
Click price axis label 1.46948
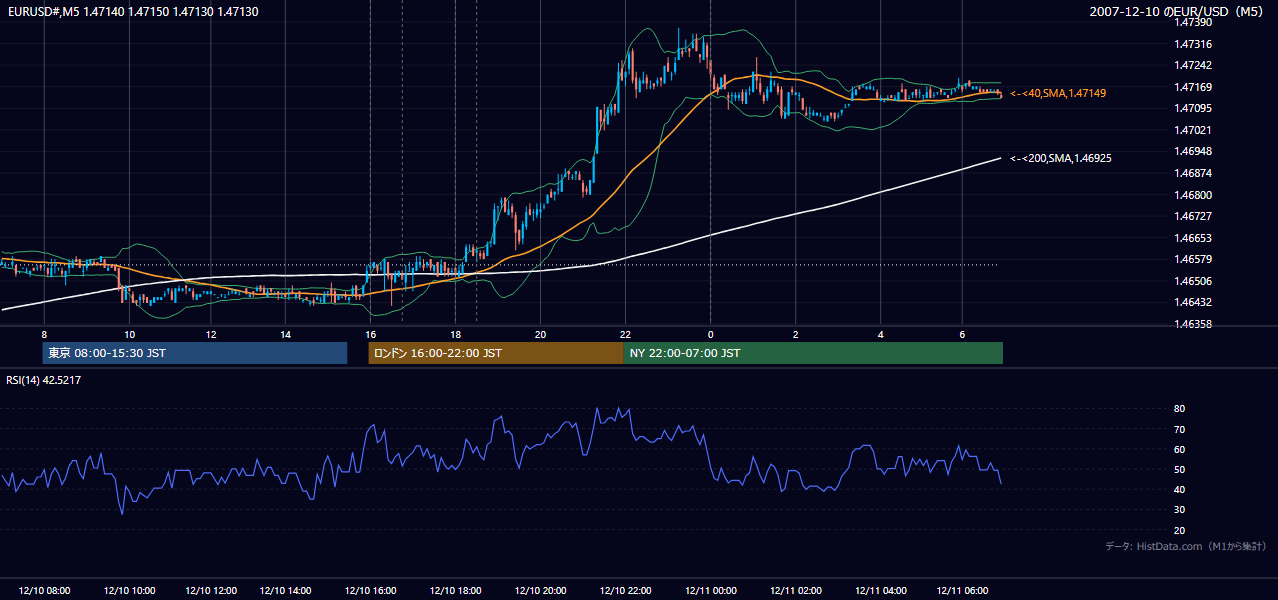1193,151
